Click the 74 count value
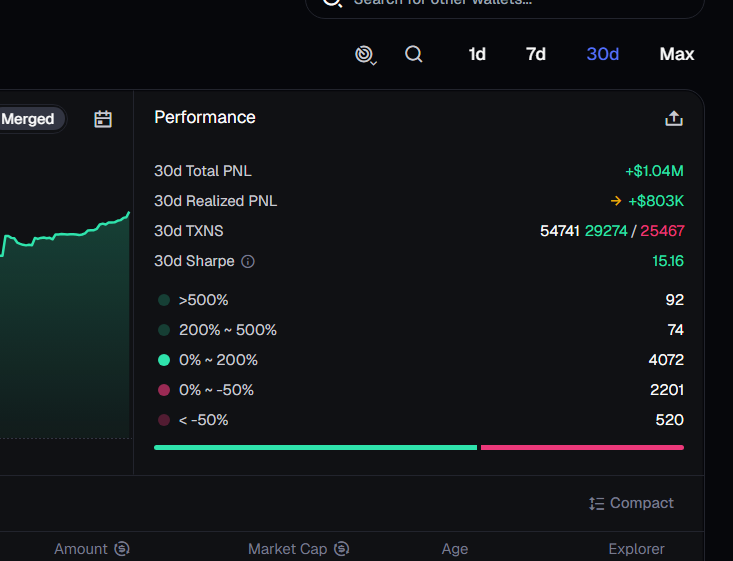The height and width of the screenshot is (561, 733). tap(676, 330)
